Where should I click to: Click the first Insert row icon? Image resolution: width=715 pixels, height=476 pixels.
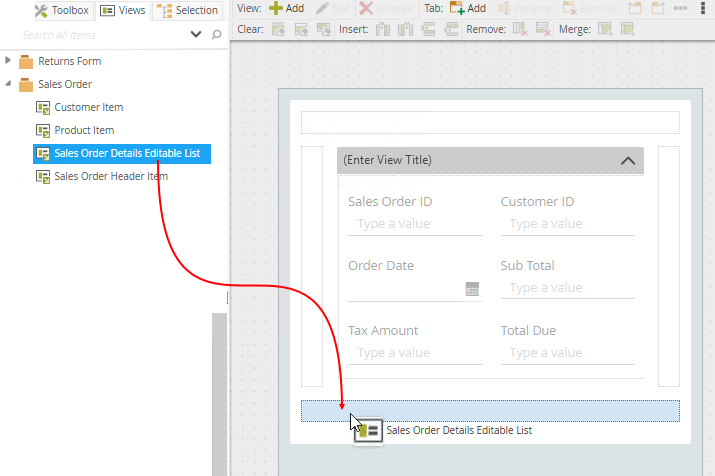[x=428, y=29]
